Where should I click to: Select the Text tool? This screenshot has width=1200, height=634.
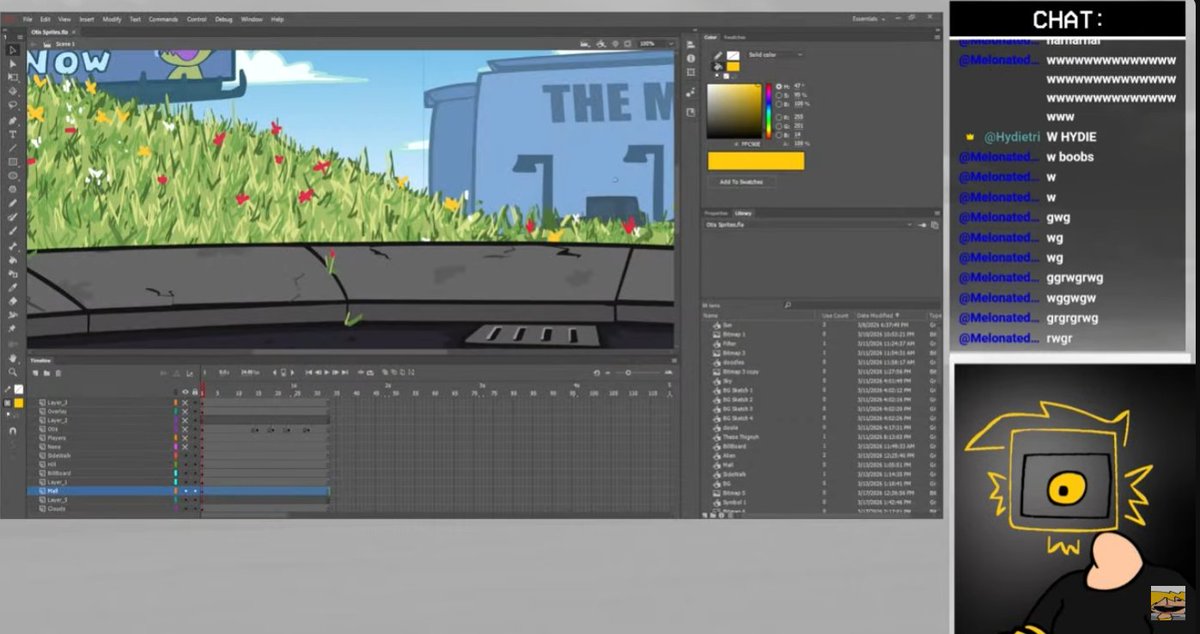(x=13, y=134)
